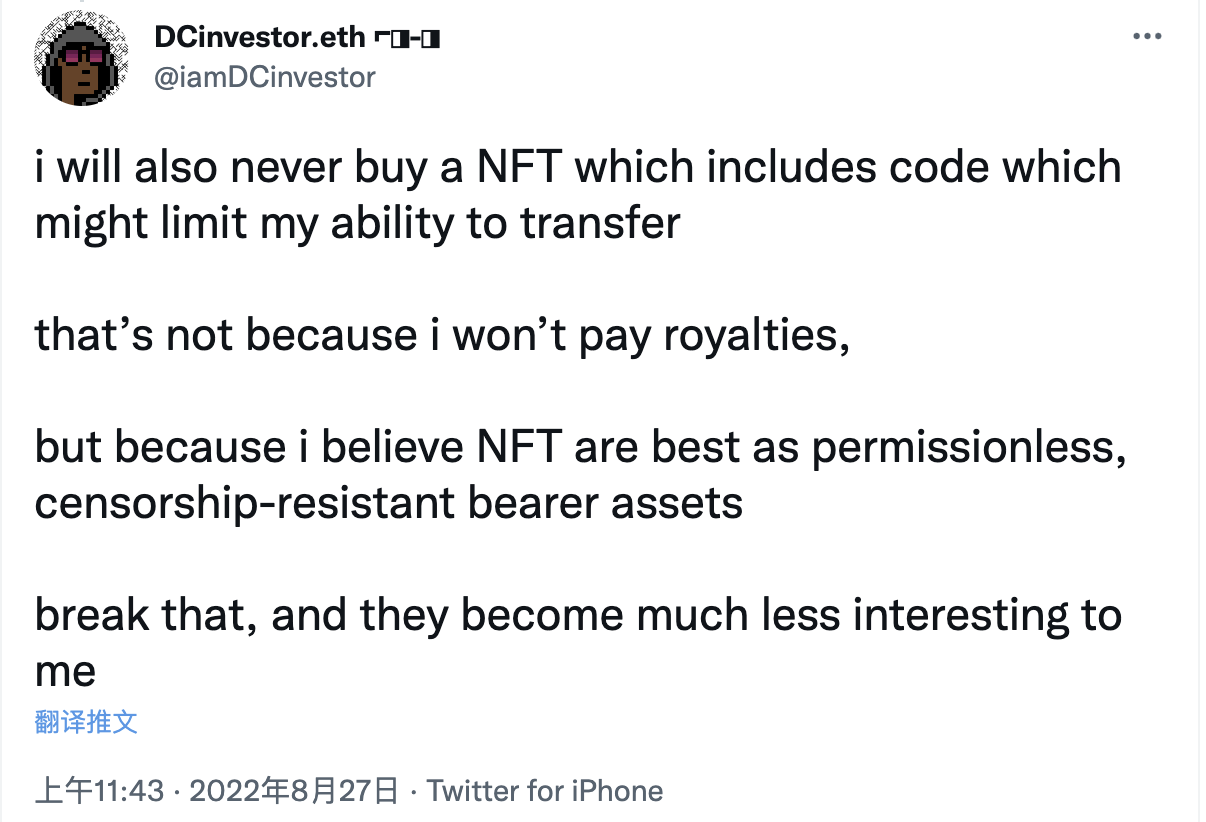Click the line starting "i will also never"
Viewport: 1206px width, 822px height.
[578, 167]
